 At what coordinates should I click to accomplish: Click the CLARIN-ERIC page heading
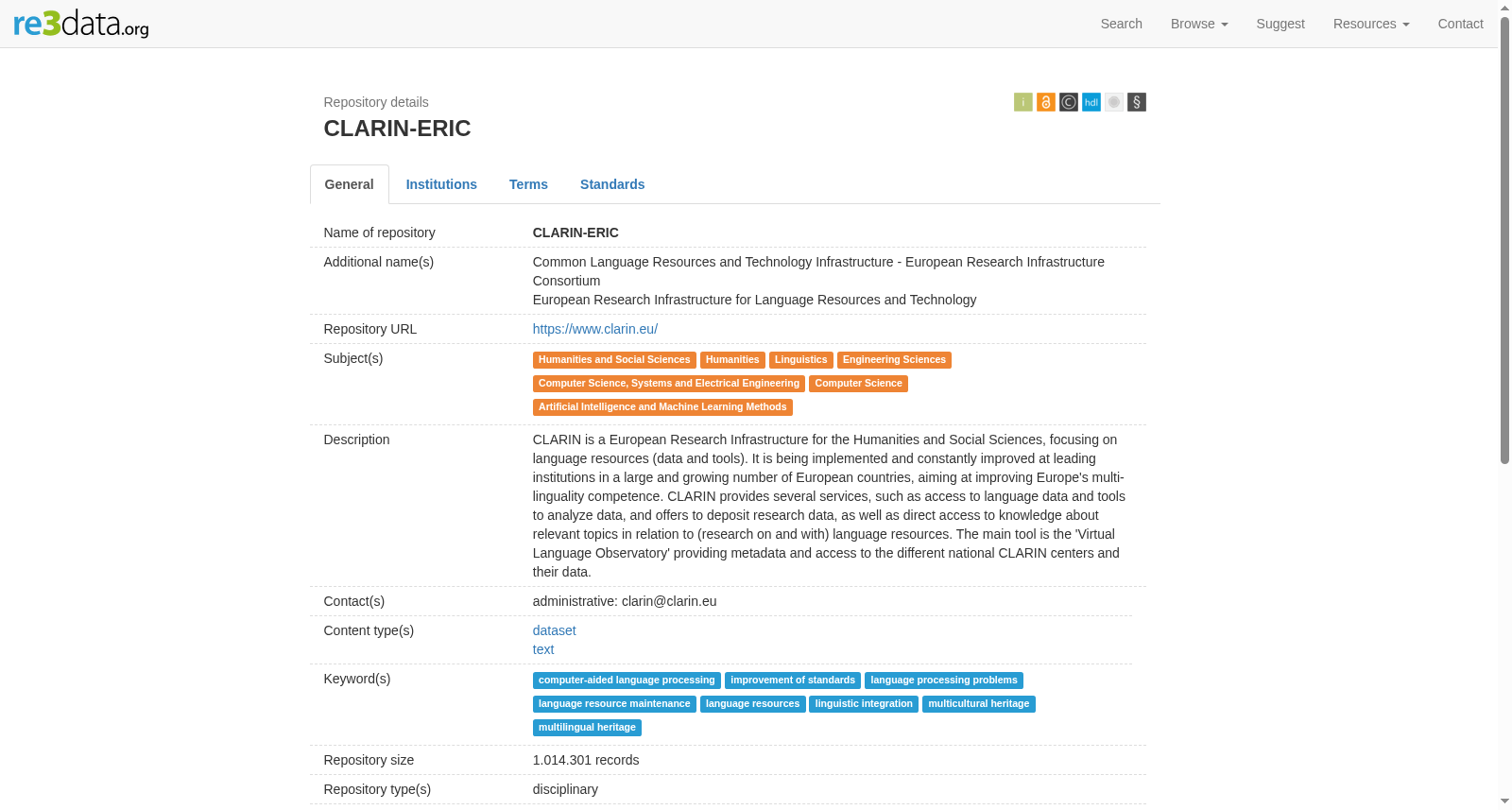pyautogui.click(x=398, y=129)
